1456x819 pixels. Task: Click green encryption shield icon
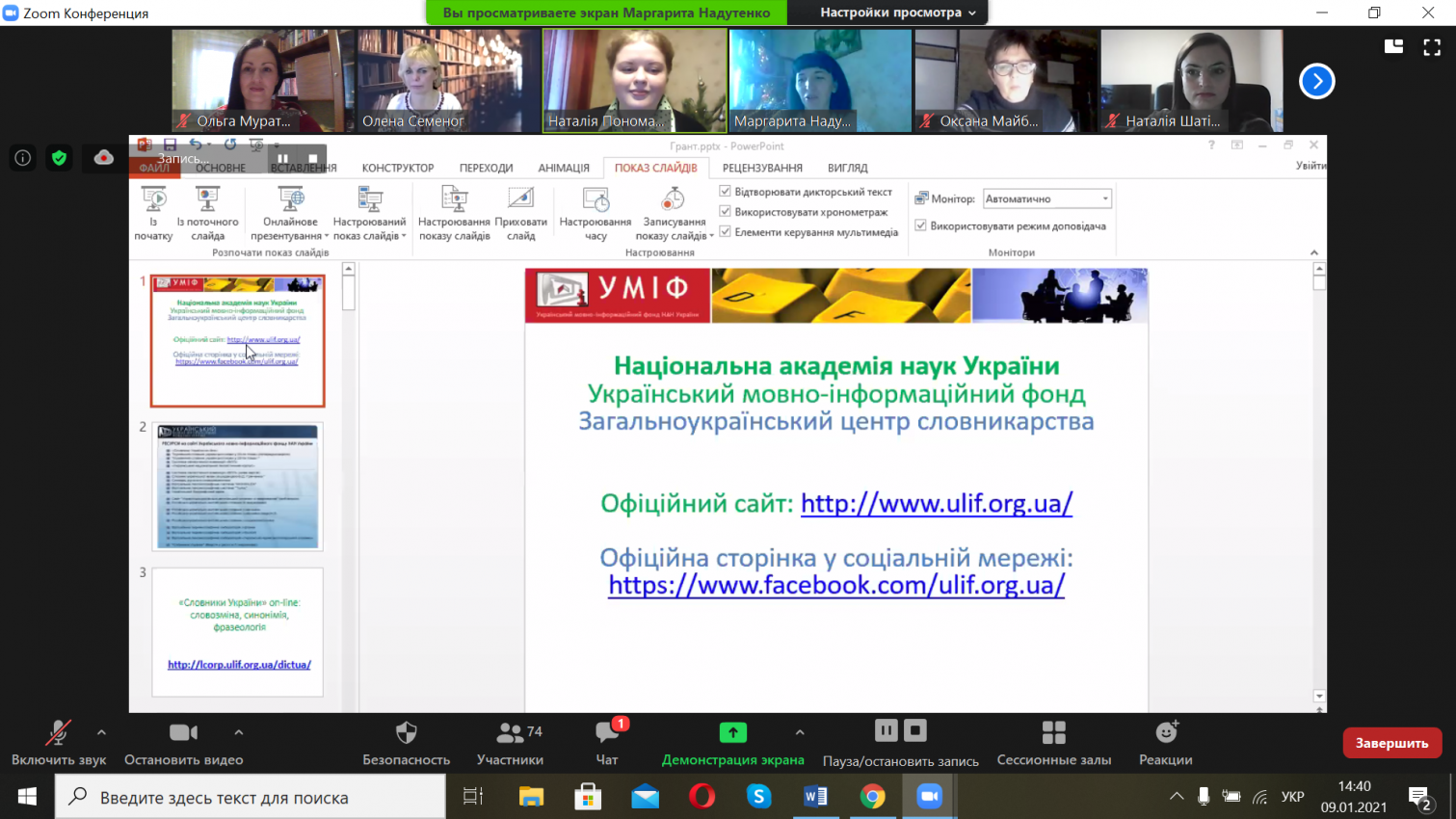(x=60, y=158)
